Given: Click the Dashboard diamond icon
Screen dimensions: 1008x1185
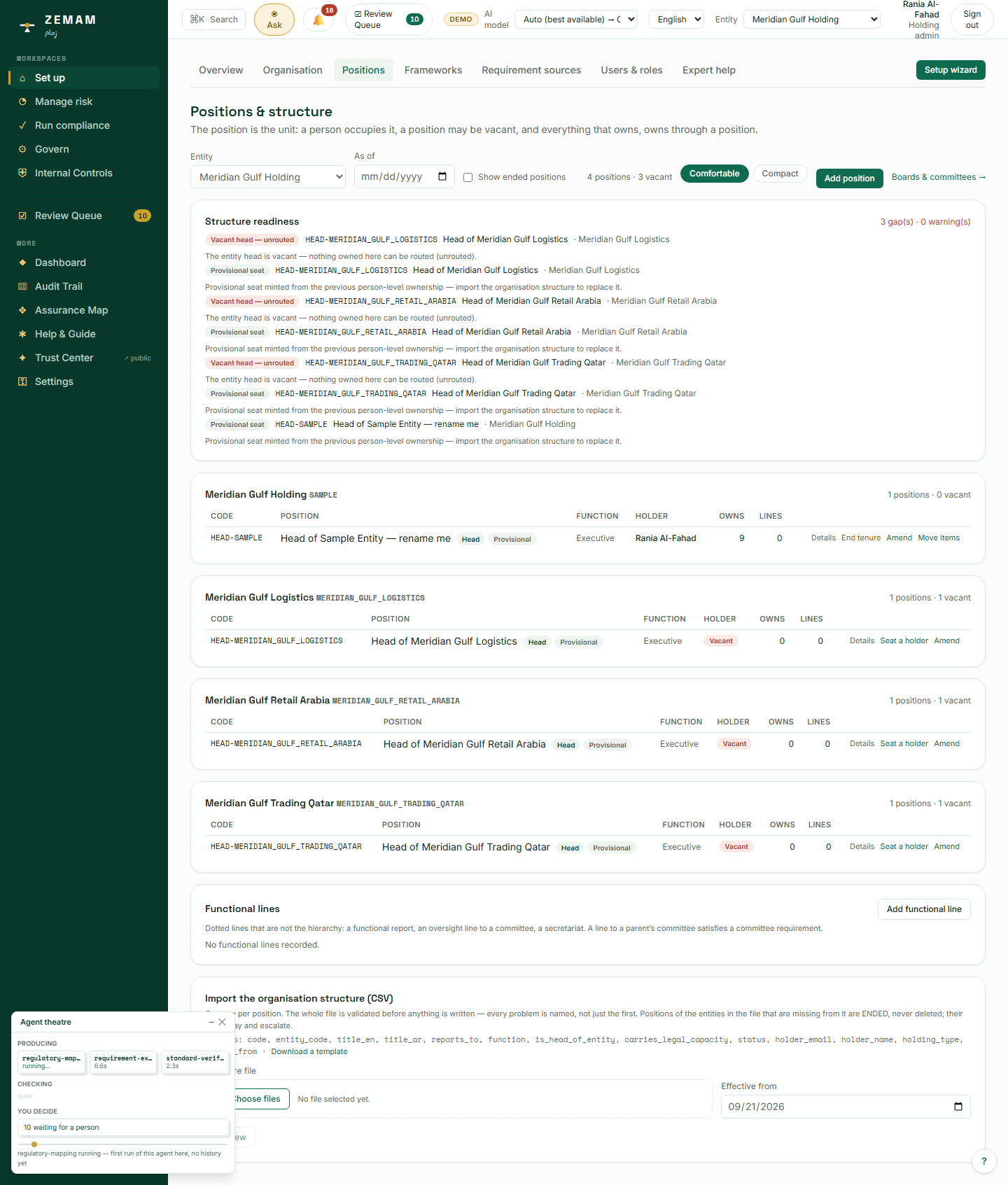Looking at the screenshot, I should click(x=22, y=262).
